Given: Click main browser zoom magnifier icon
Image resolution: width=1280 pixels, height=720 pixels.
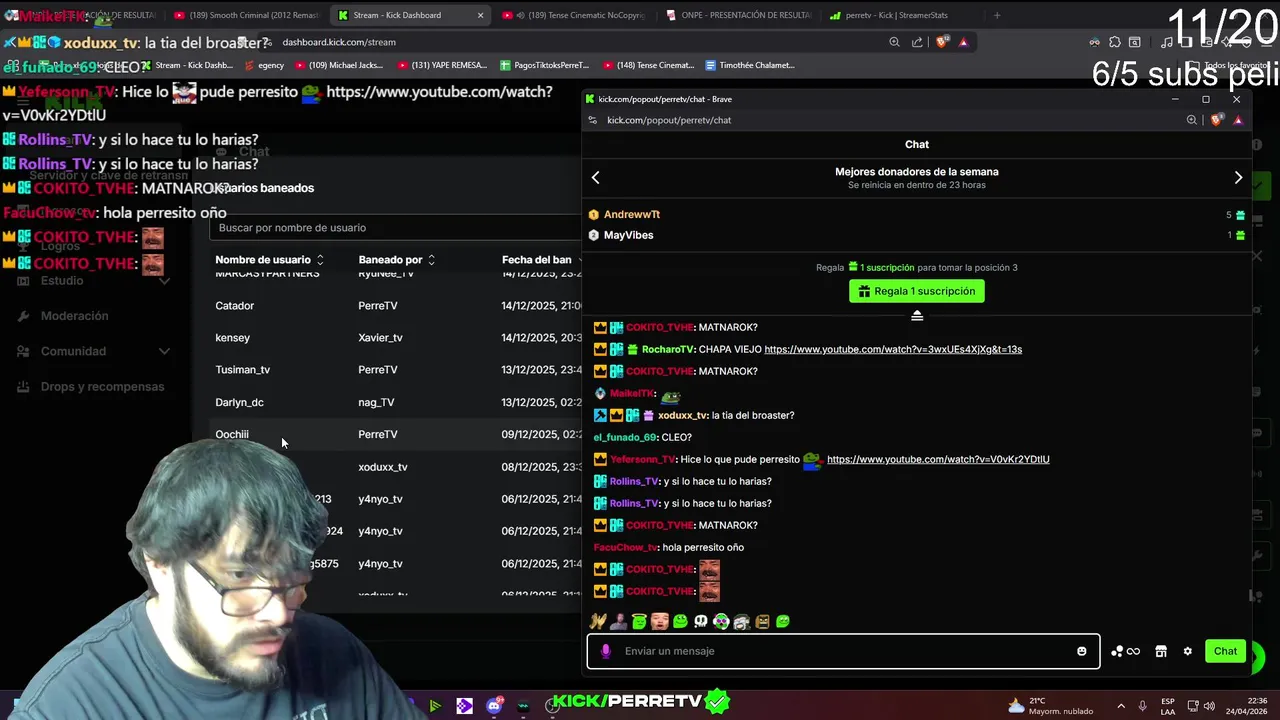Looking at the screenshot, I should click(x=894, y=42).
